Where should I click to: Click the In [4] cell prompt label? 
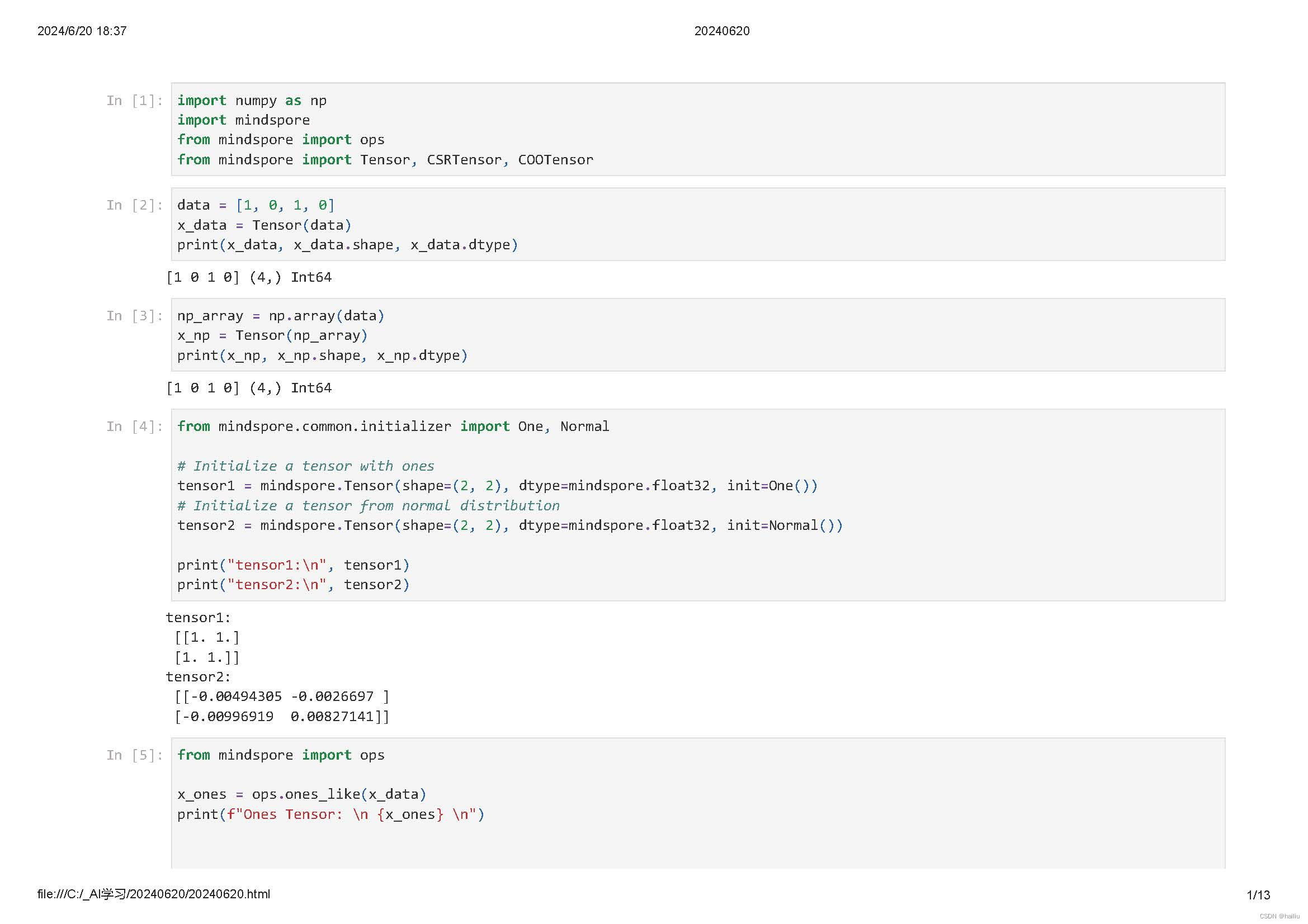pos(134,427)
